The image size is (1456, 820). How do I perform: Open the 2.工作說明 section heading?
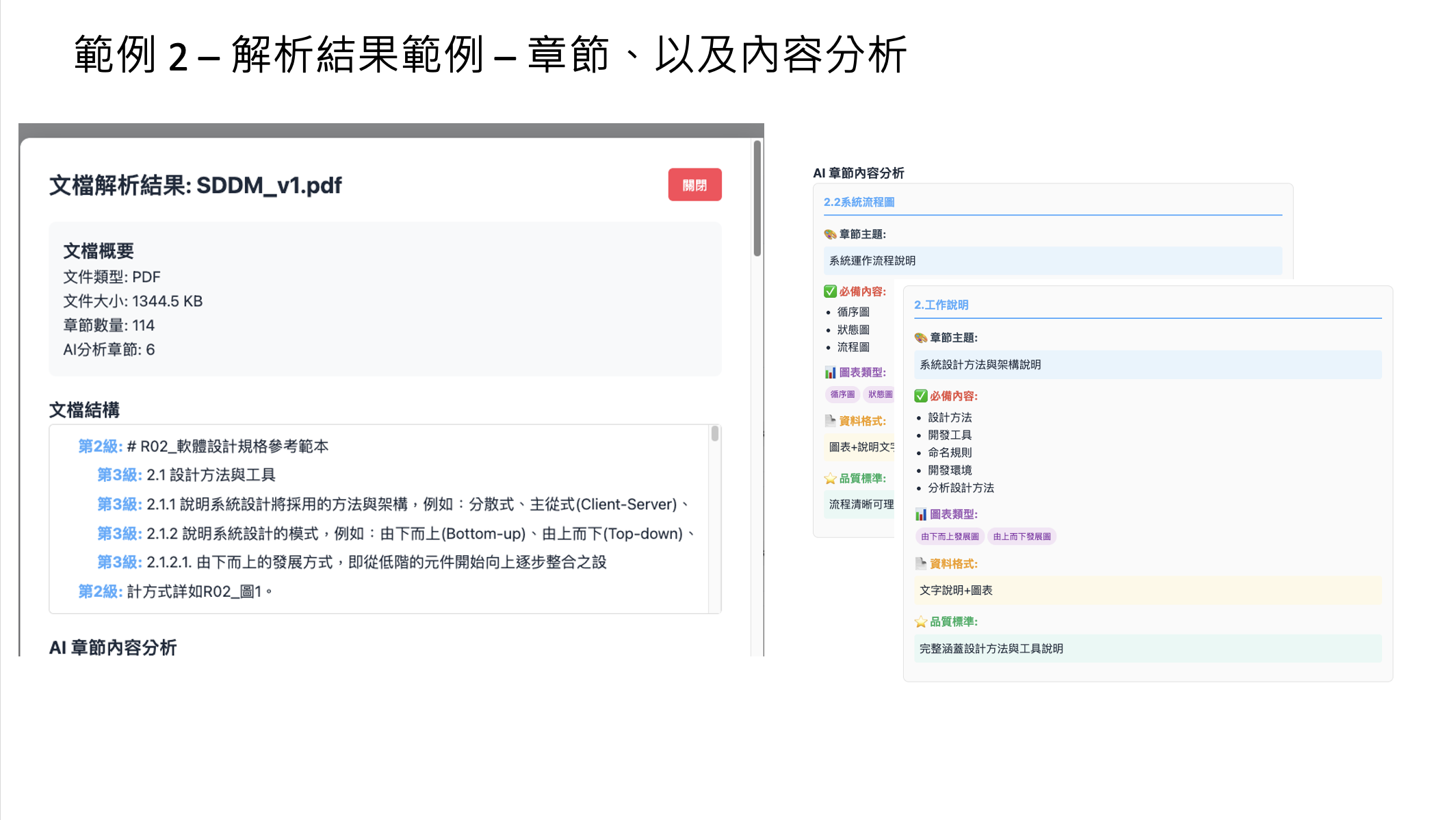[941, 305]
